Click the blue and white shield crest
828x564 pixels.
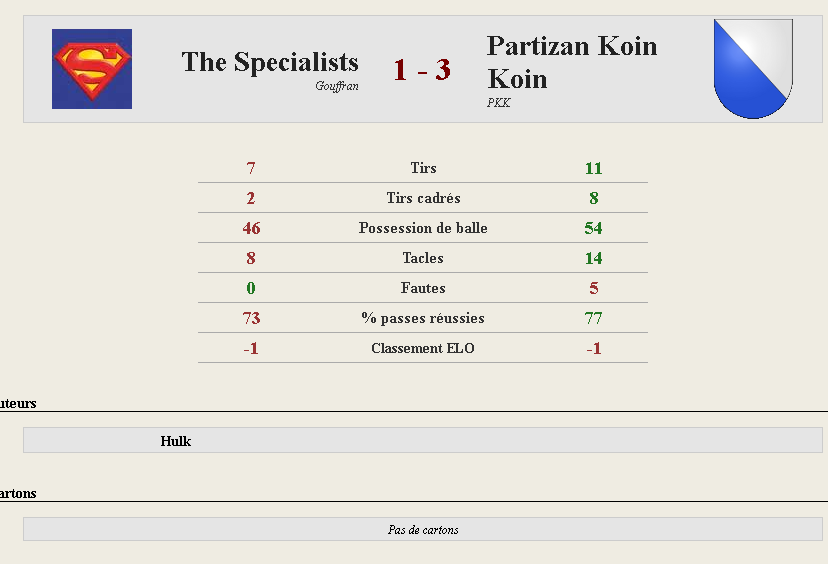[x=753, y=69]
